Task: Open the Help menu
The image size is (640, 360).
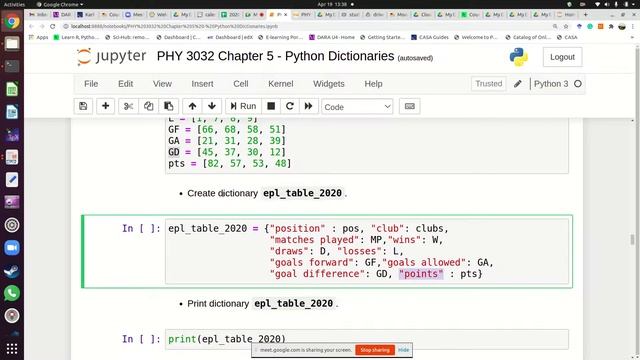Action: click(x=373, y=84)
